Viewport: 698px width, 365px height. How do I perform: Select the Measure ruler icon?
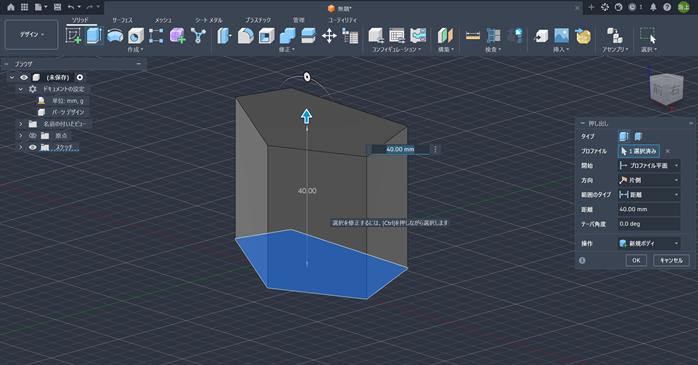[472, 36]
